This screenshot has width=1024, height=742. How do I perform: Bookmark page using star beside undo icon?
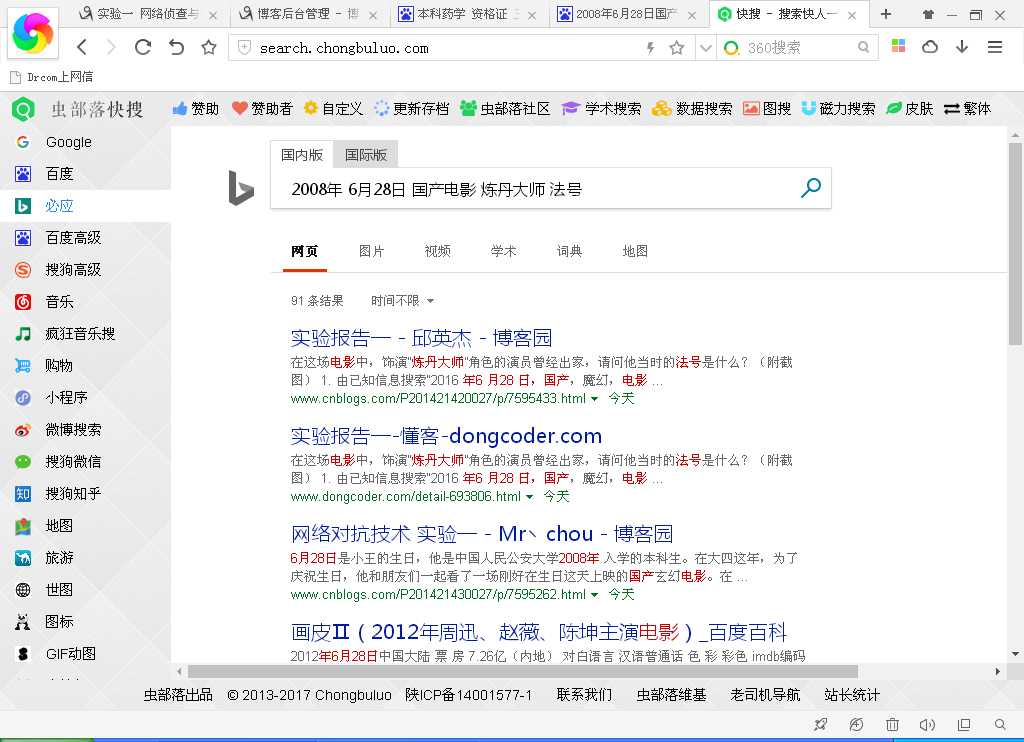click(x=208, y=47)
